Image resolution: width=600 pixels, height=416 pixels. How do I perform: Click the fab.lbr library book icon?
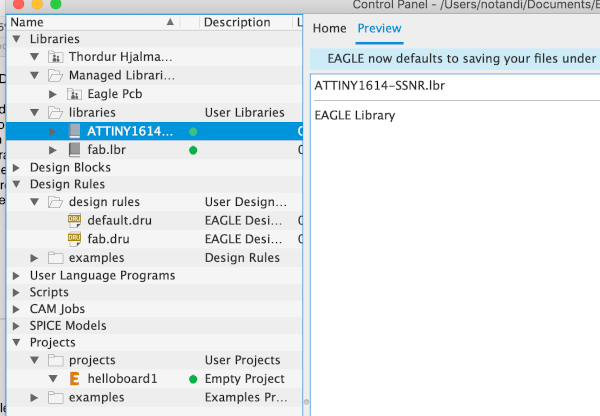pyautogui.click(x=74, y=150)
